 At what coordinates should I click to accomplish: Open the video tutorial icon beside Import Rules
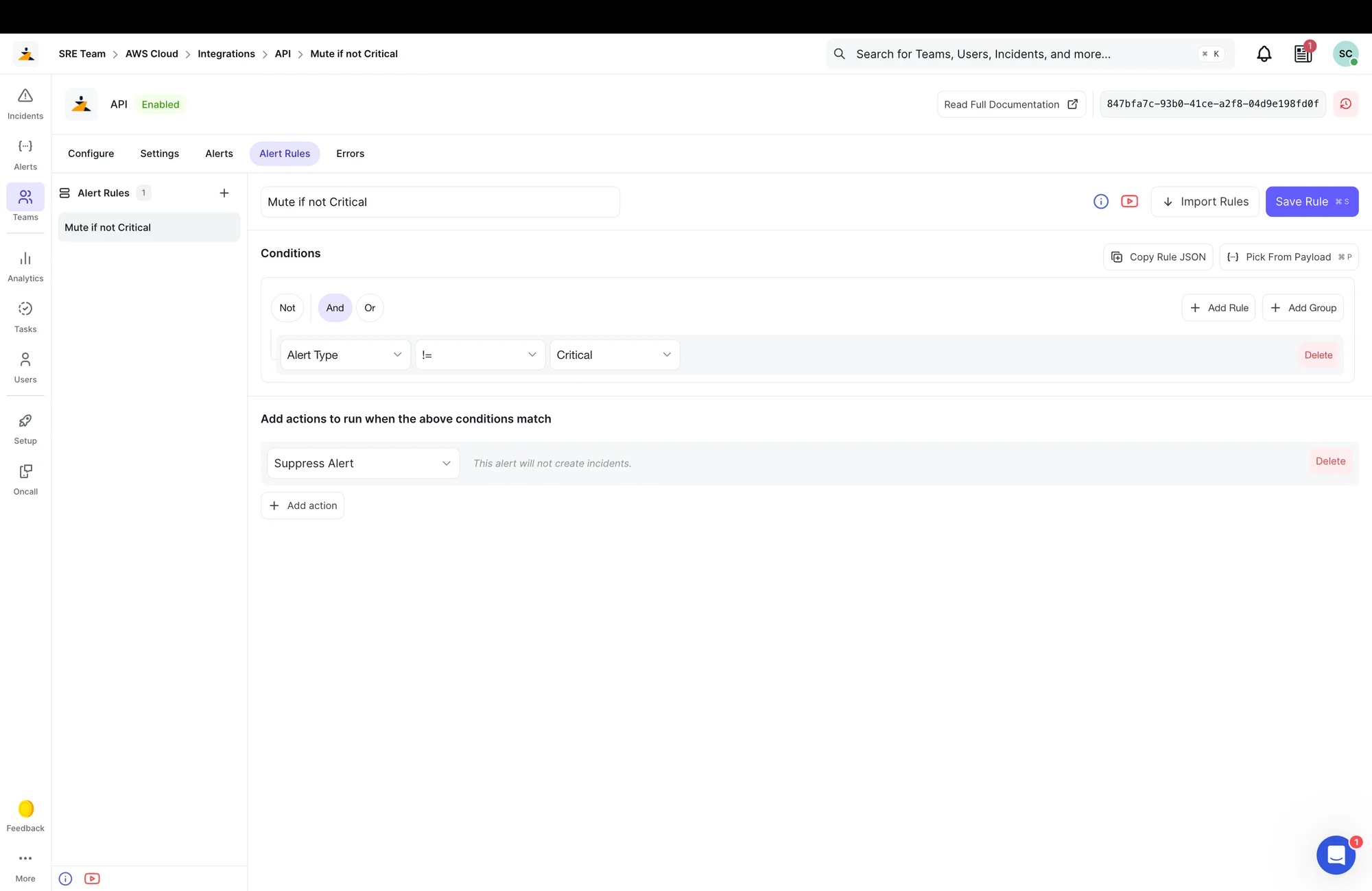(x=1129, y=201)
